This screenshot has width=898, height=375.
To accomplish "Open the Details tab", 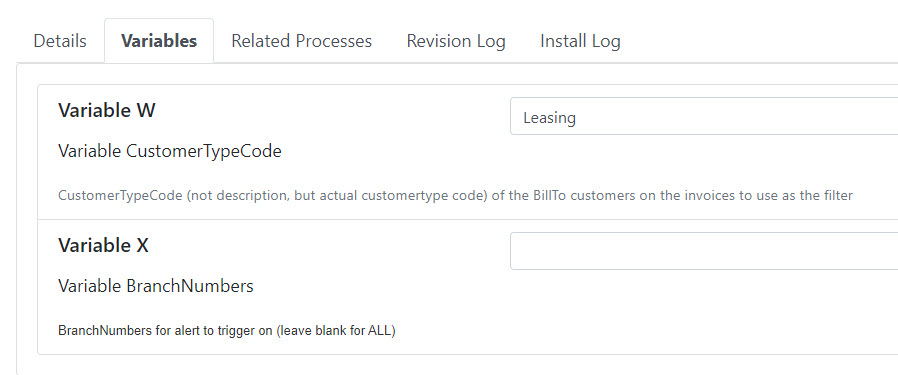I will [60, 41].
